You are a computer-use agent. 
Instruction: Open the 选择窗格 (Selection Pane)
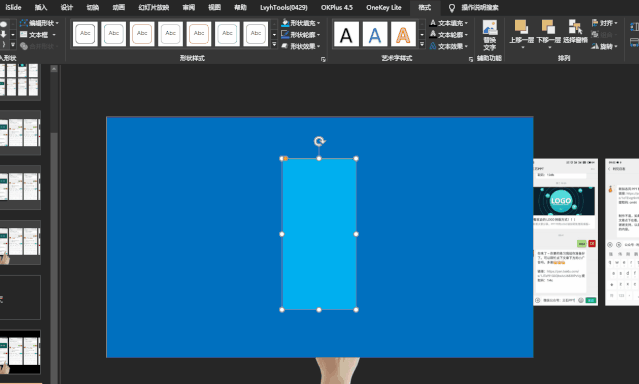[x=575, y=32]
